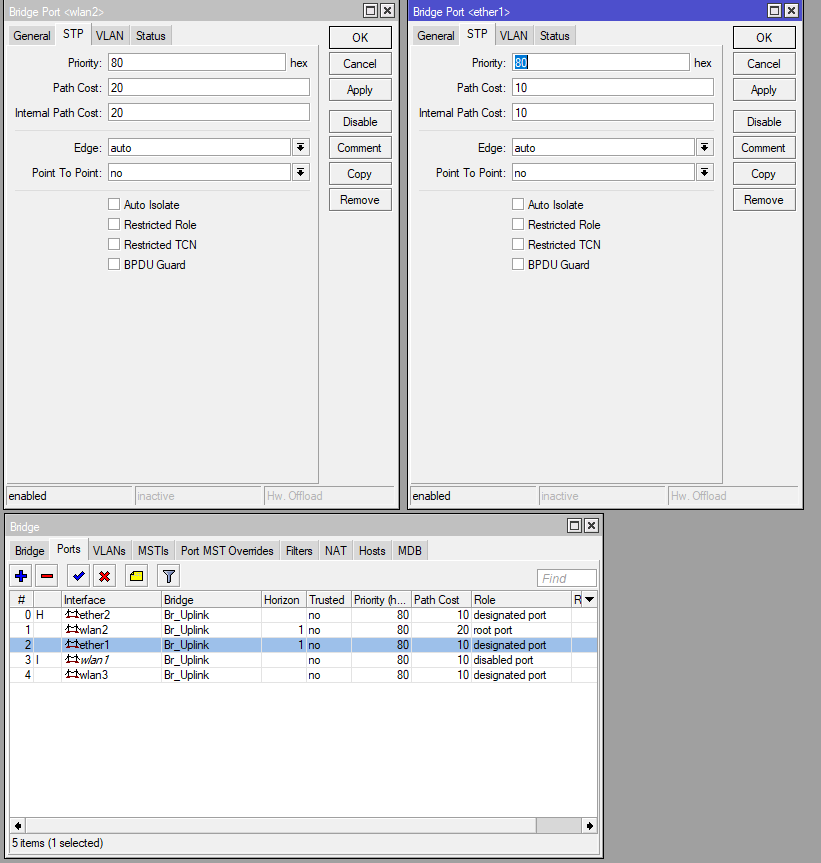The image size is (821, 863).
Task: Click Comment in the ether1 window
Action: click(764, 148)
